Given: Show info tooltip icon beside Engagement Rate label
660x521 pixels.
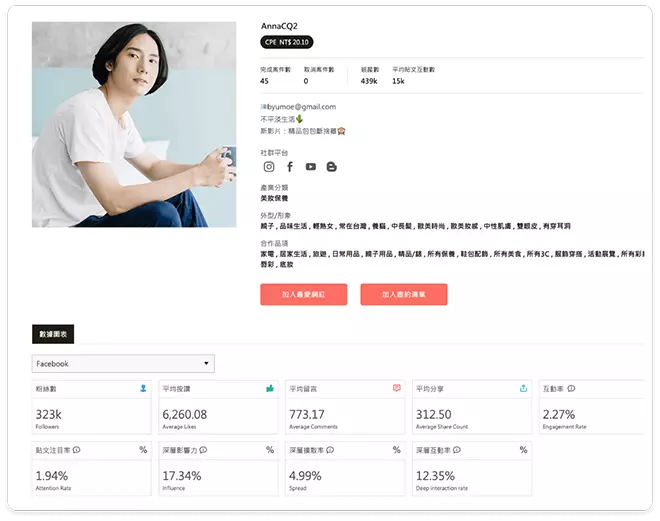Looking at the screenshot, I should tap(571, 388).
